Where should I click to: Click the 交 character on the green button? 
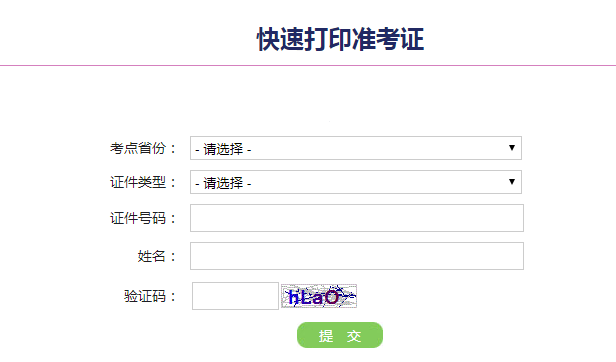[354, 336]
